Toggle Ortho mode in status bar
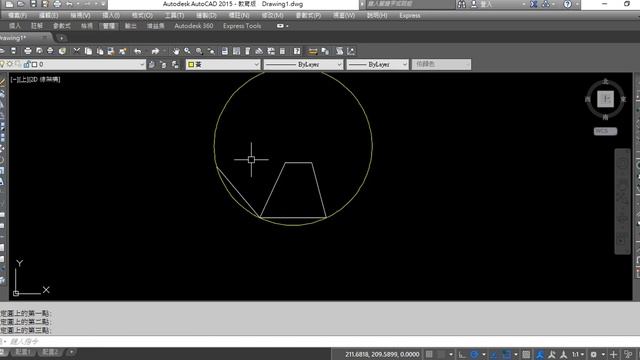Image resolution: width=640 pixels, height=360 pixels. (x=462, y=354)
